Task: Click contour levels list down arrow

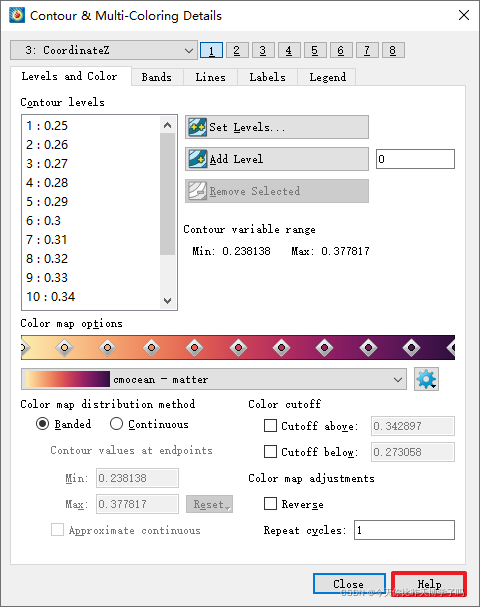Action: click(168, 300)
